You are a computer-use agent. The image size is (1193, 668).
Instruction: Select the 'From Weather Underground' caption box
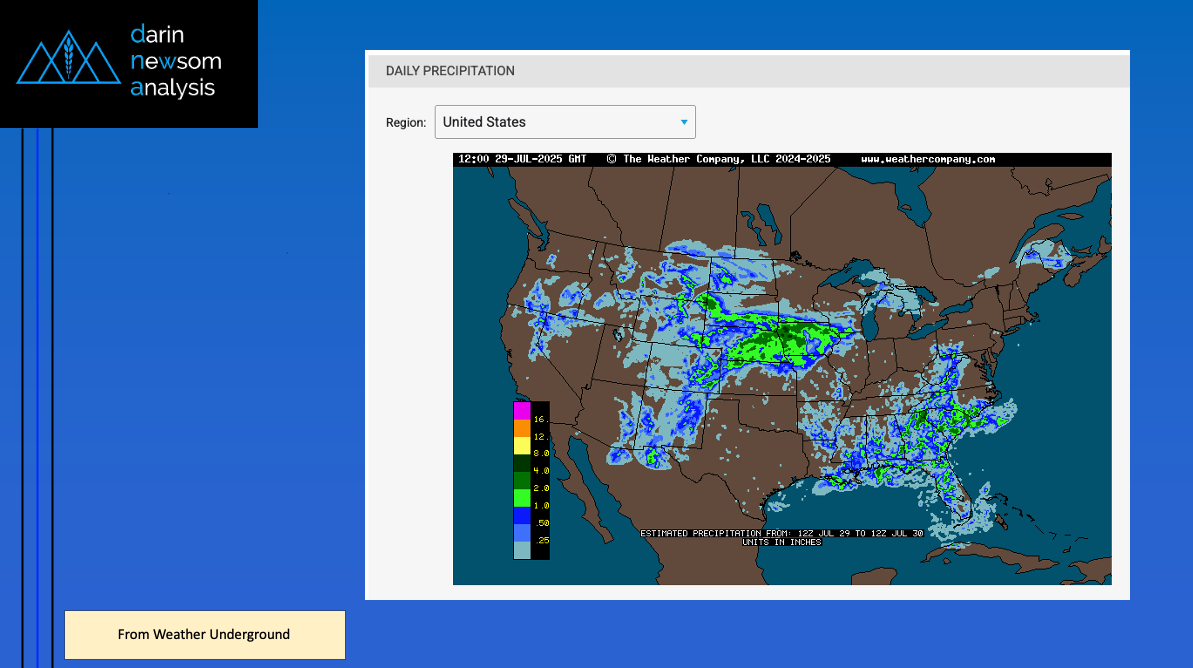click(204, 634)
